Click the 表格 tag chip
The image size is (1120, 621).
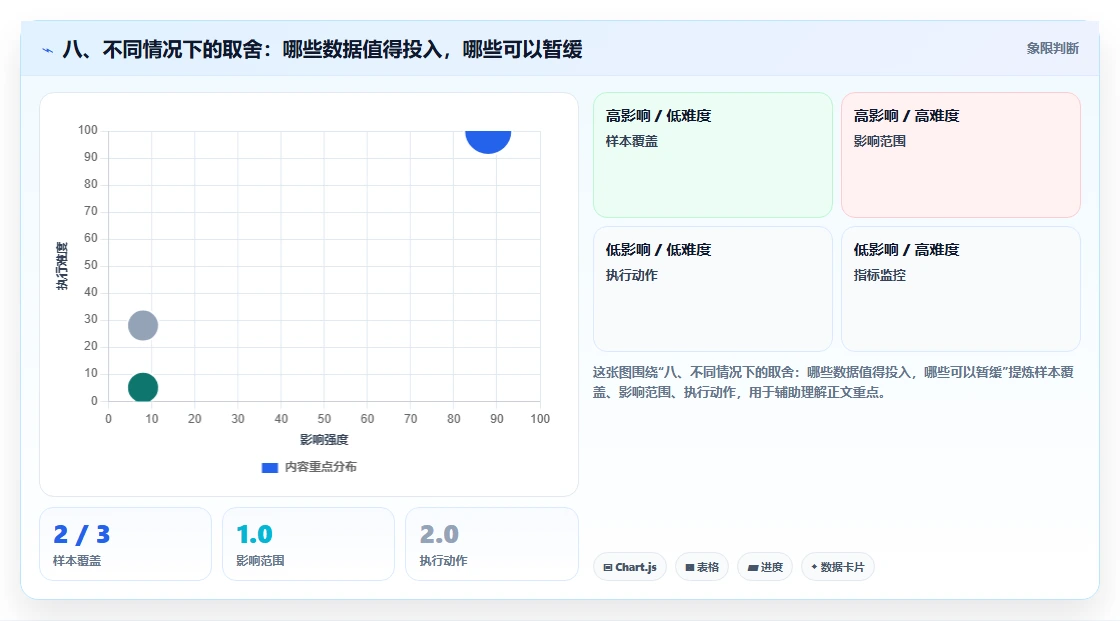tap(702, 567)
